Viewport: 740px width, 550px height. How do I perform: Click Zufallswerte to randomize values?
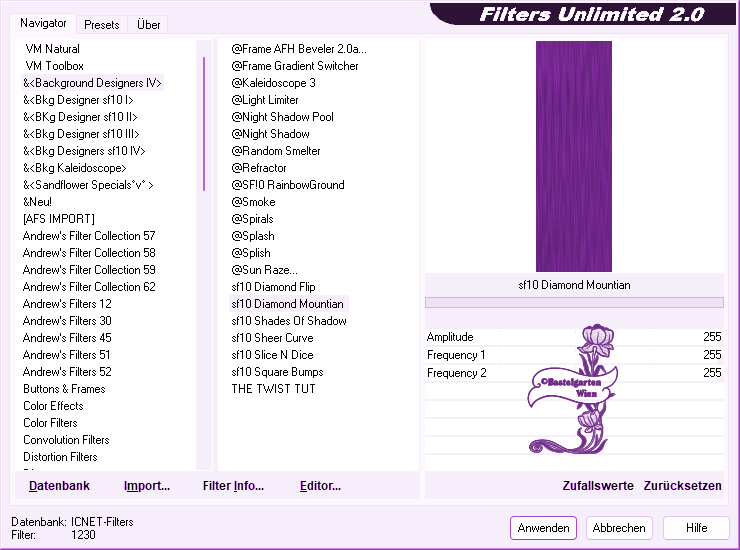click(598, 486)
